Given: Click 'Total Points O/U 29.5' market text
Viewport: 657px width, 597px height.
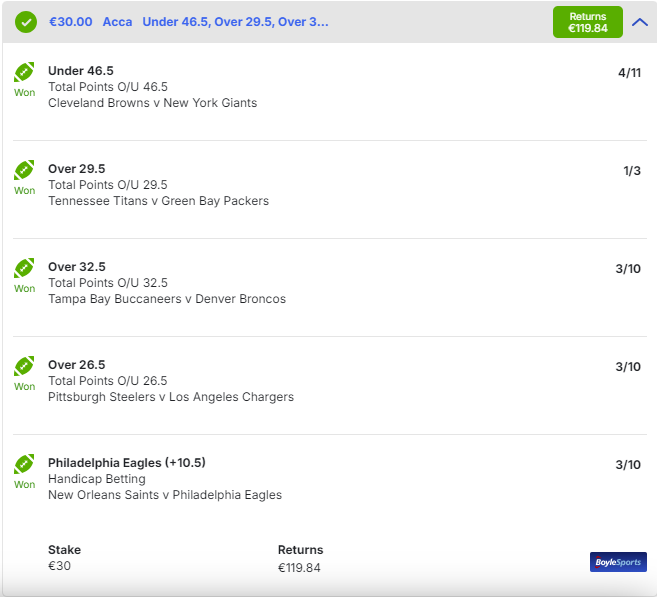Looking at the screenshot, I should 108,185.
